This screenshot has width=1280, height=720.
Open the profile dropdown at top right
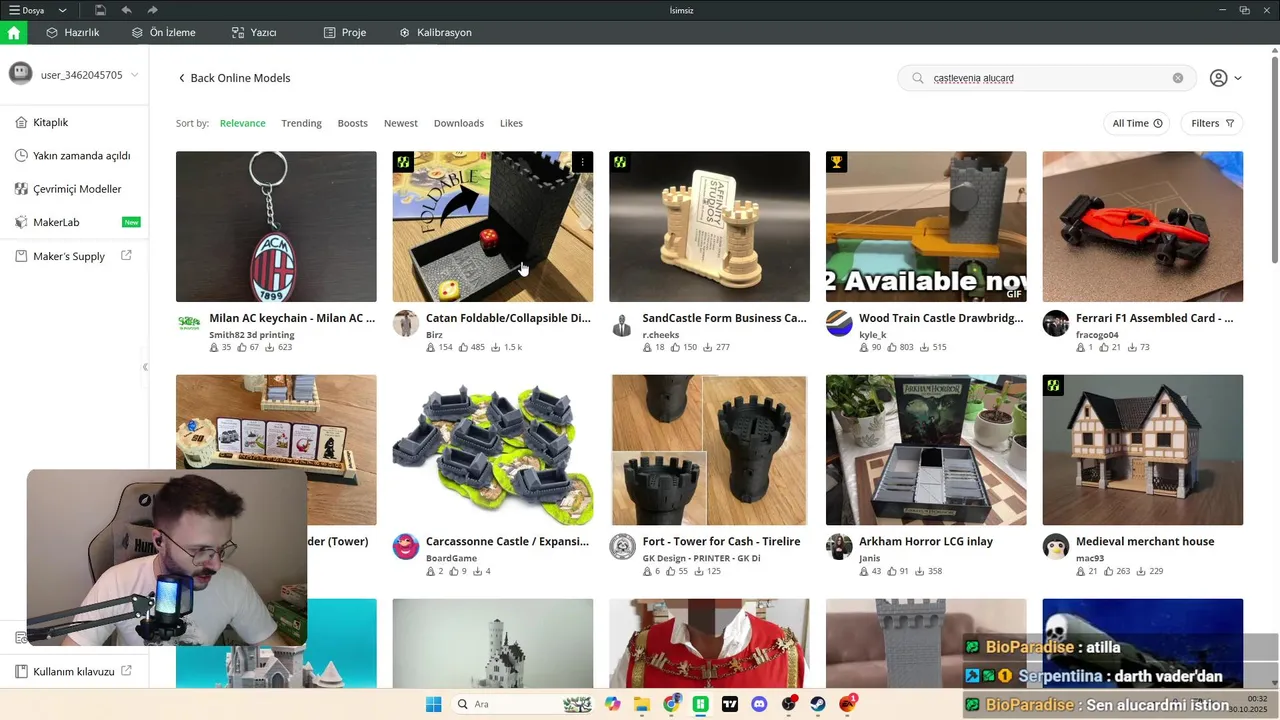tap(1225, 78)
